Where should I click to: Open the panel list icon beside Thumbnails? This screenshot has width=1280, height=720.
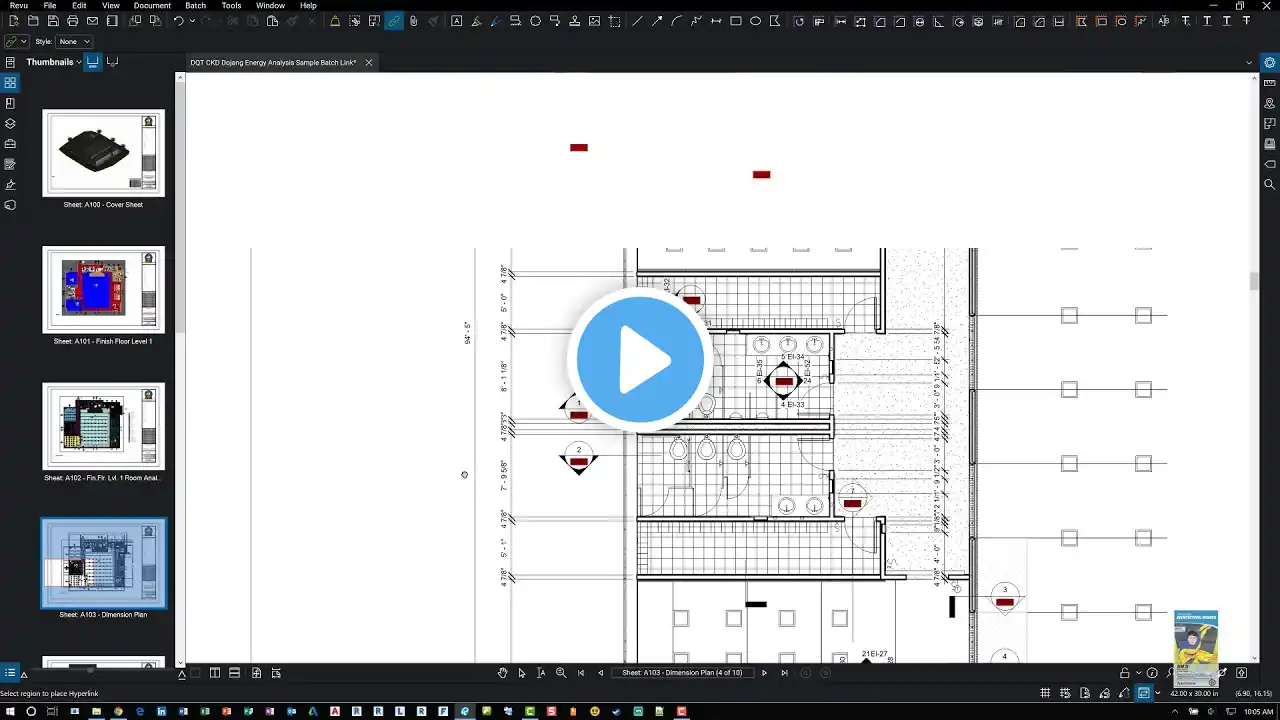coord(10,62)
